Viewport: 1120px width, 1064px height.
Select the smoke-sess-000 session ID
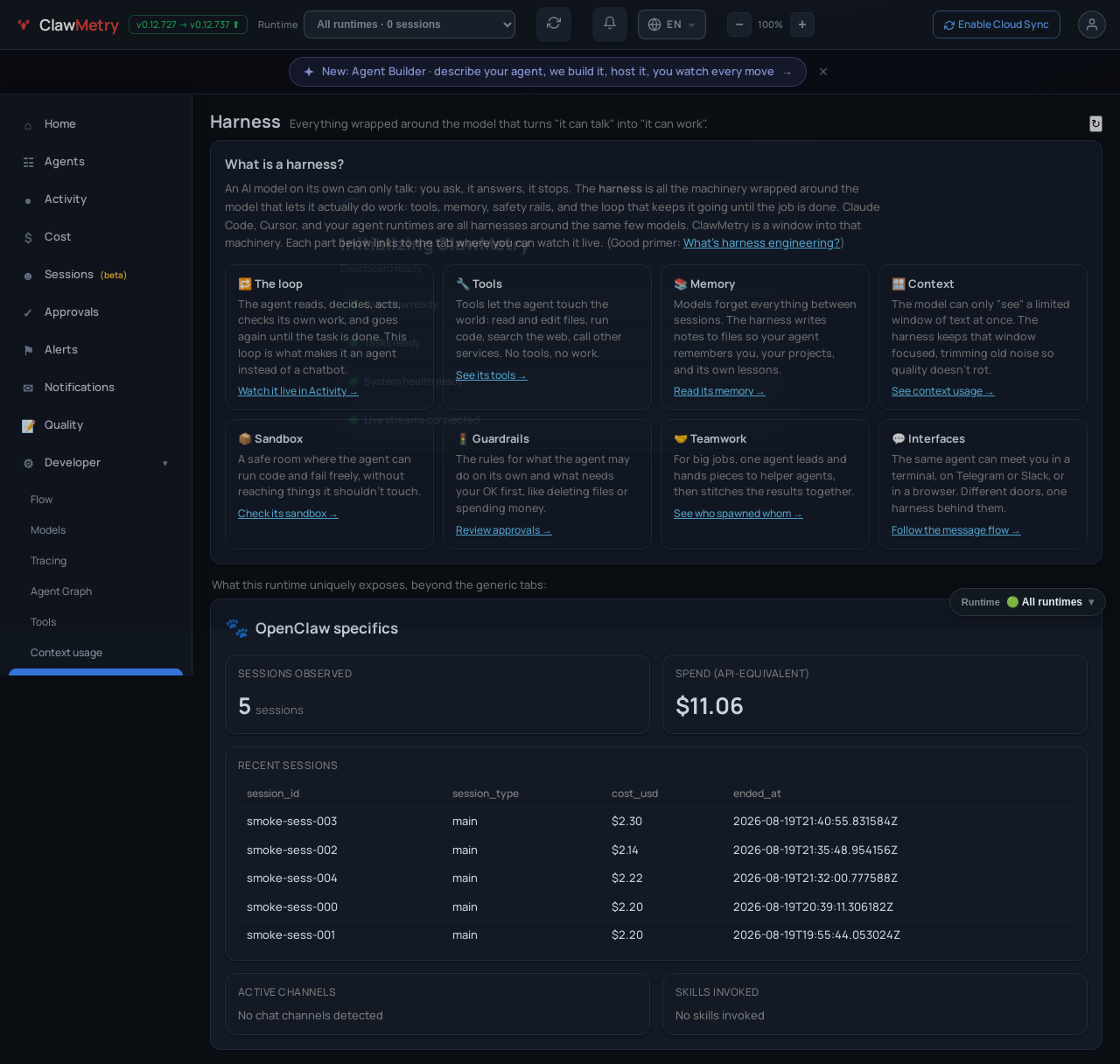pyautogui.click(x=292, y=907)
